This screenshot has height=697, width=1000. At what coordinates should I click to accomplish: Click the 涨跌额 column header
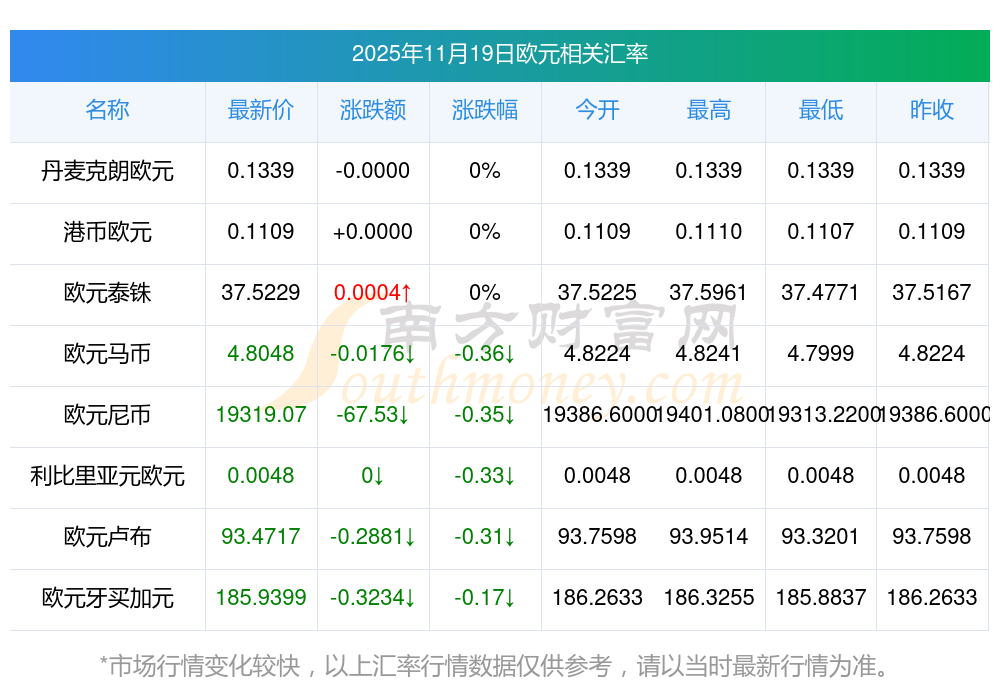click(373, 110)
